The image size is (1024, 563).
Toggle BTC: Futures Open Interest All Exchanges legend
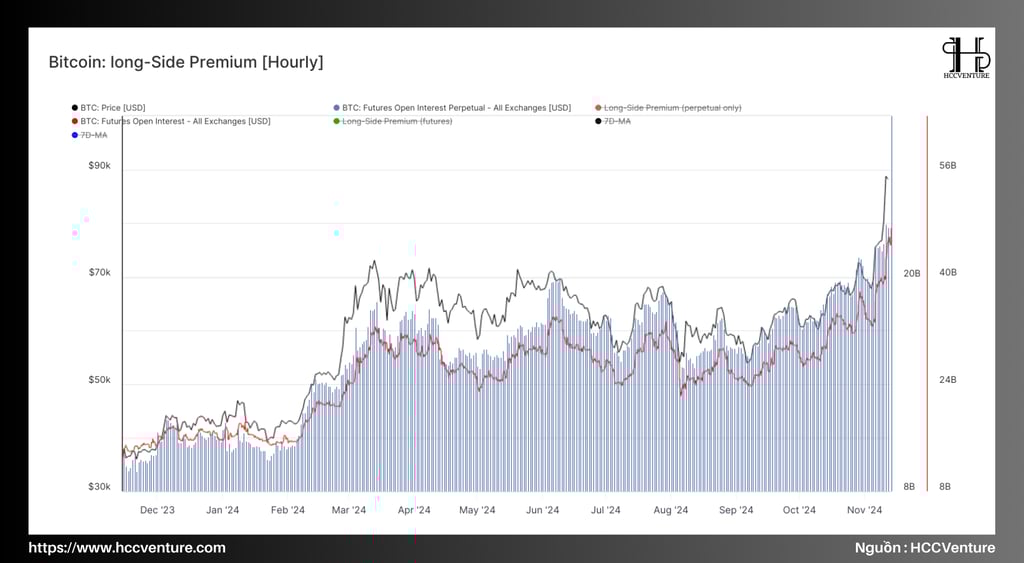click(170, 121)
